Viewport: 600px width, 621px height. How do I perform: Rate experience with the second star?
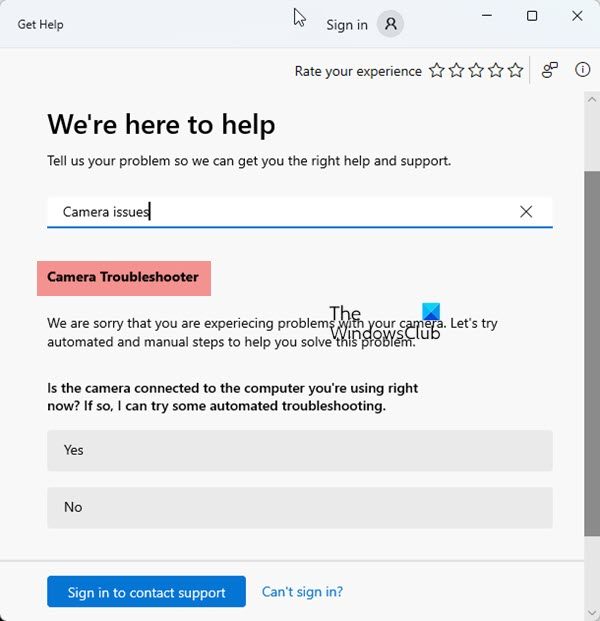457,70
